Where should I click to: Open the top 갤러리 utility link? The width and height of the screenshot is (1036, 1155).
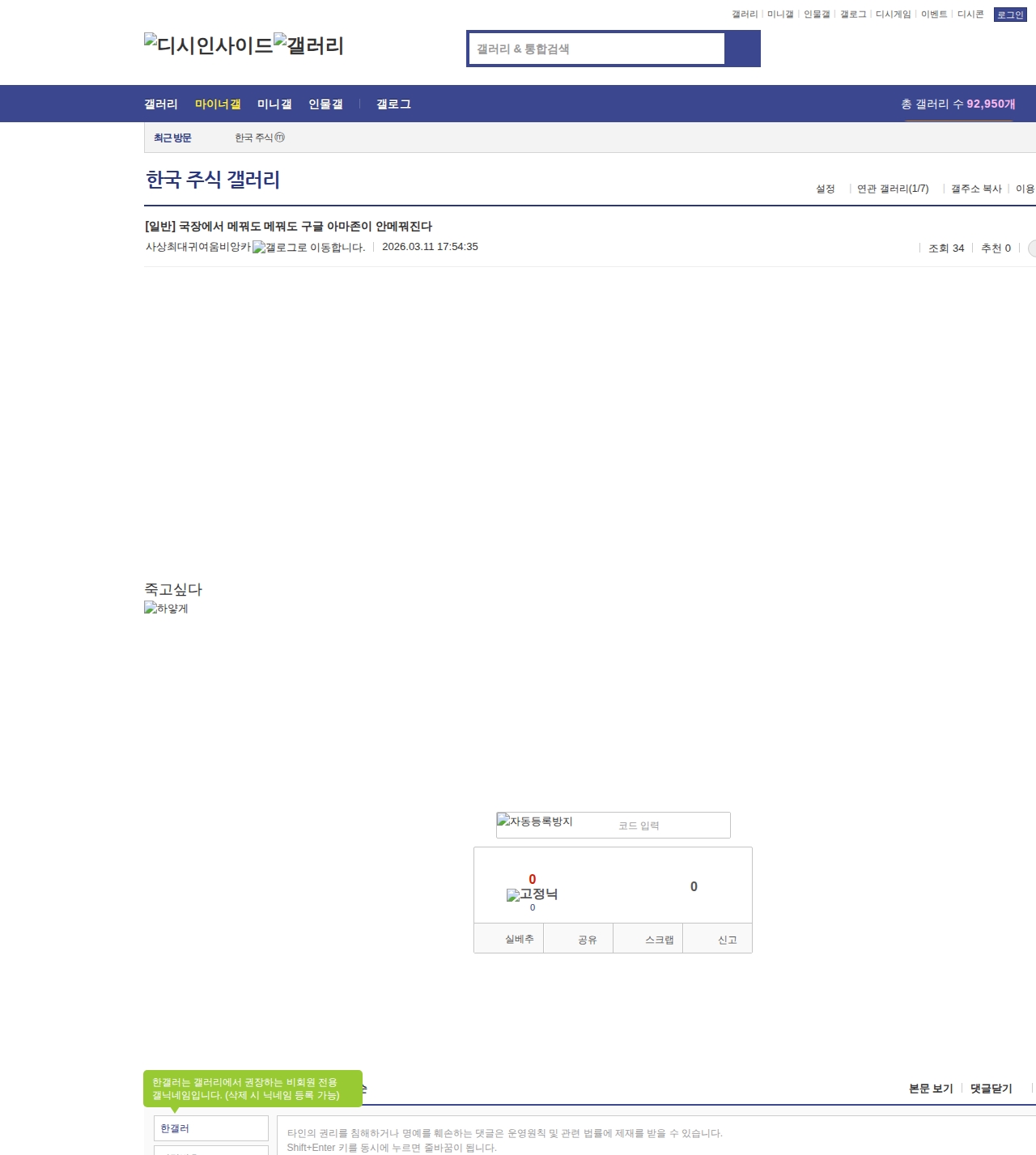click(x=745, y=15)
